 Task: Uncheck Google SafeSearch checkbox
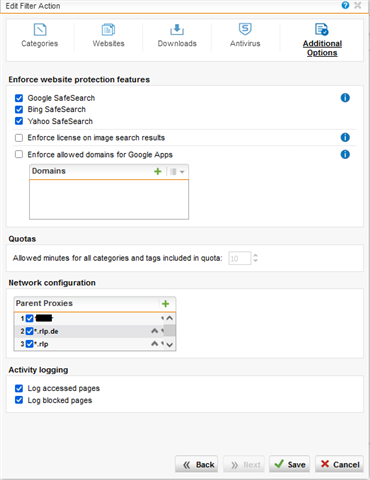tap(19, 98)
